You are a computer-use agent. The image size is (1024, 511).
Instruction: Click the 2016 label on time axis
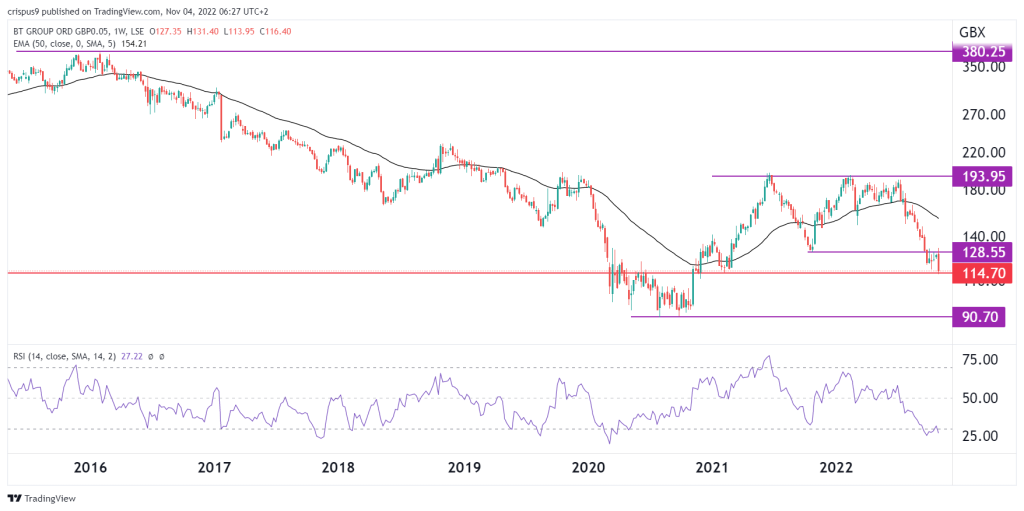point(90,468)
